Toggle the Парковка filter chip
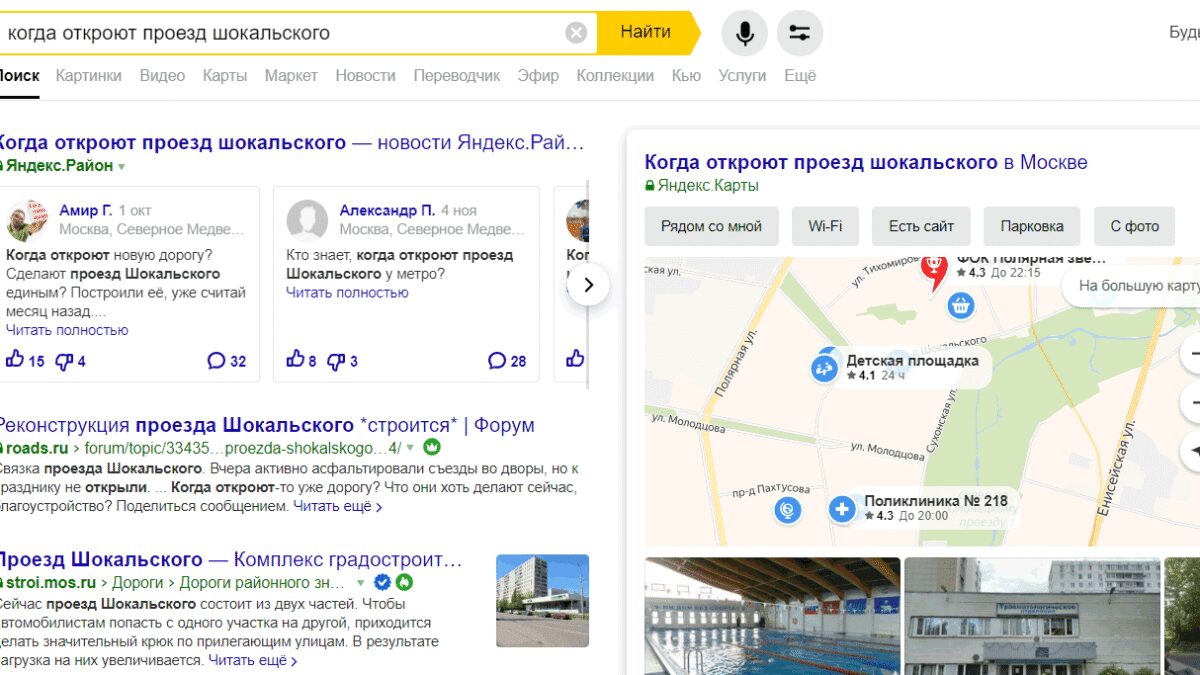 click(x=1032, y=226)
